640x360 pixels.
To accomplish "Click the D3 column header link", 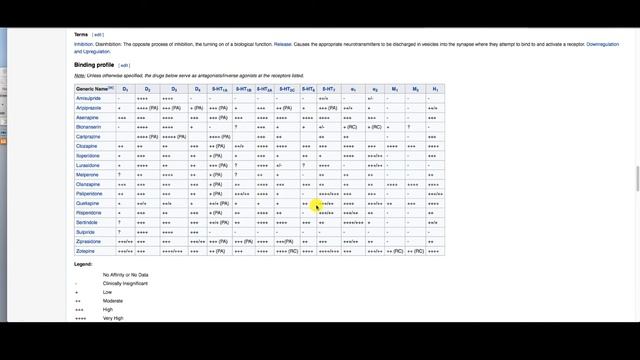I will pos(174,89).
